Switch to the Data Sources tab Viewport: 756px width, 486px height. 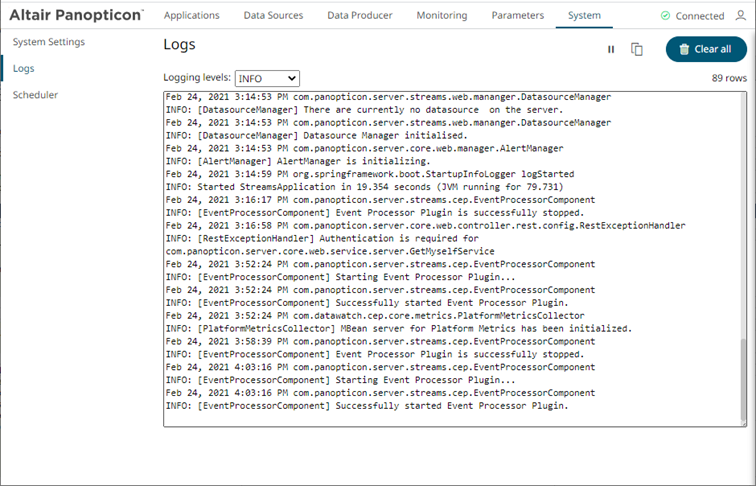point(273,15)
